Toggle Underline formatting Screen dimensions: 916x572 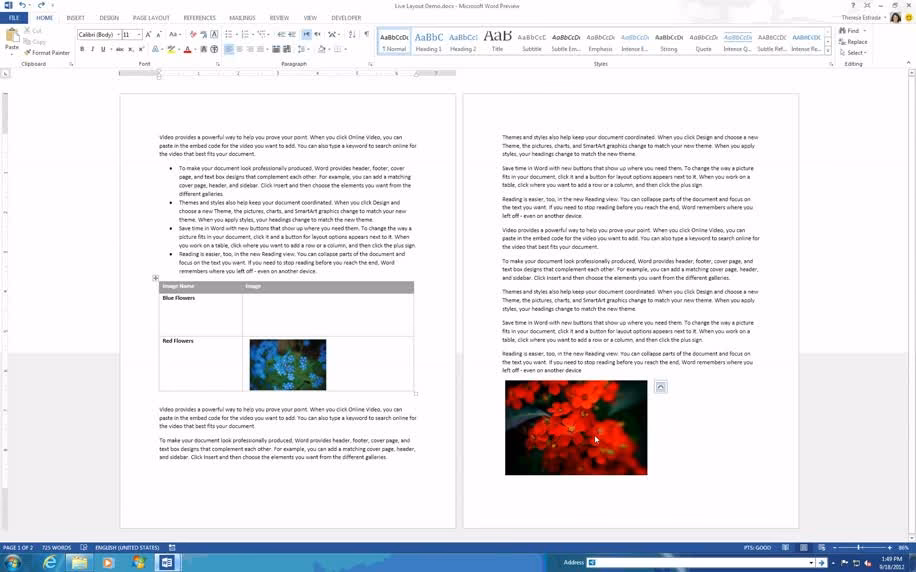pos(103,49)
